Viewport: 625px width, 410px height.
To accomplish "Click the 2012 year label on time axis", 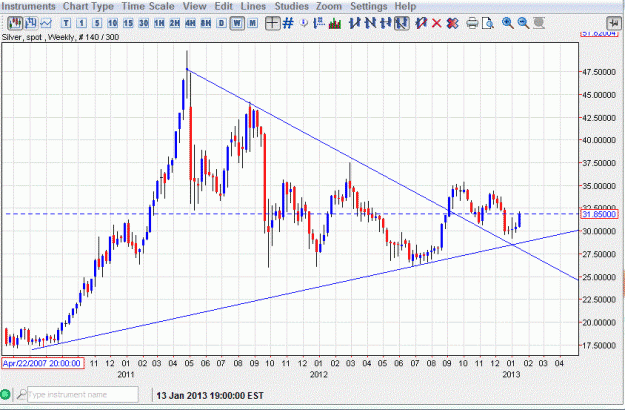I will pos(319,375).
